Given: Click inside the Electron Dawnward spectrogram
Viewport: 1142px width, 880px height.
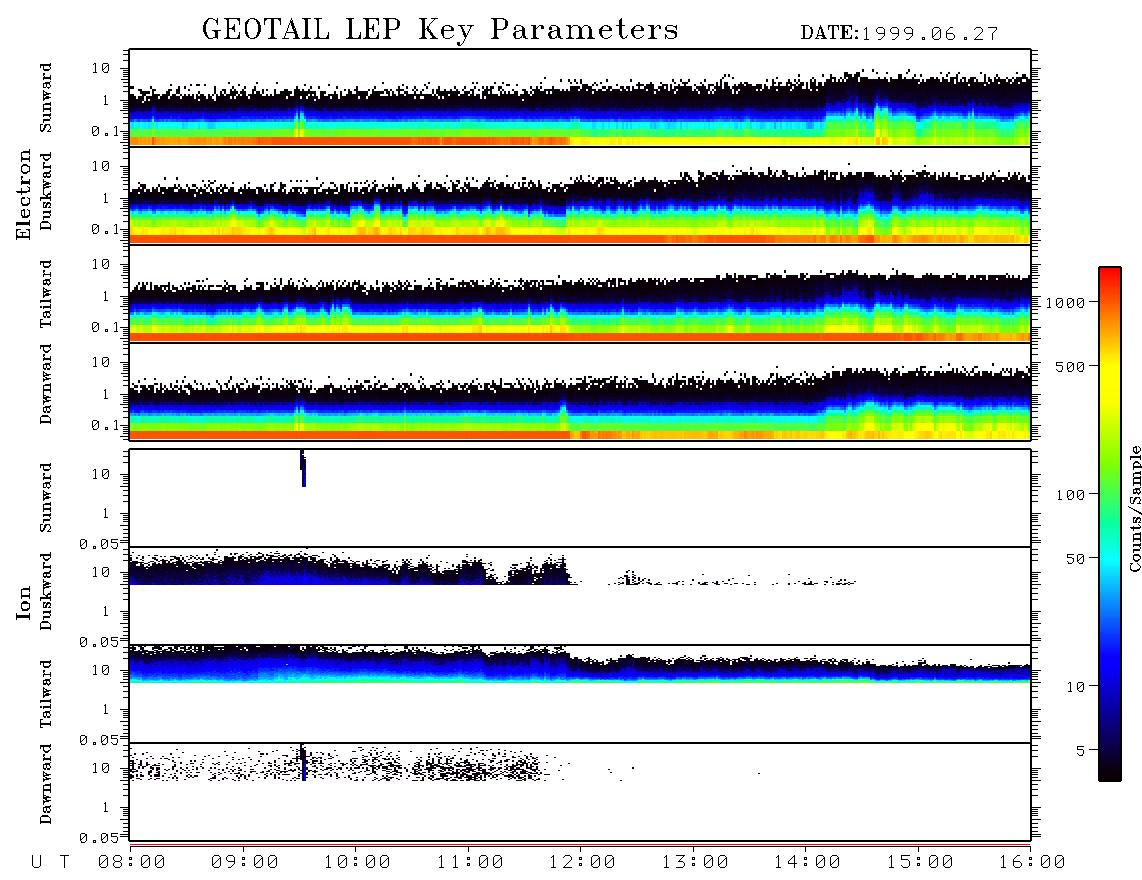Looking at the screenshot, I should tap(580, 392).
